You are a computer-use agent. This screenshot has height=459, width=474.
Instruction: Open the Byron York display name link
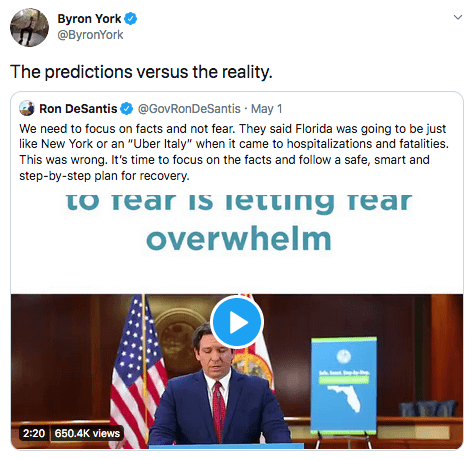(89, 19)
